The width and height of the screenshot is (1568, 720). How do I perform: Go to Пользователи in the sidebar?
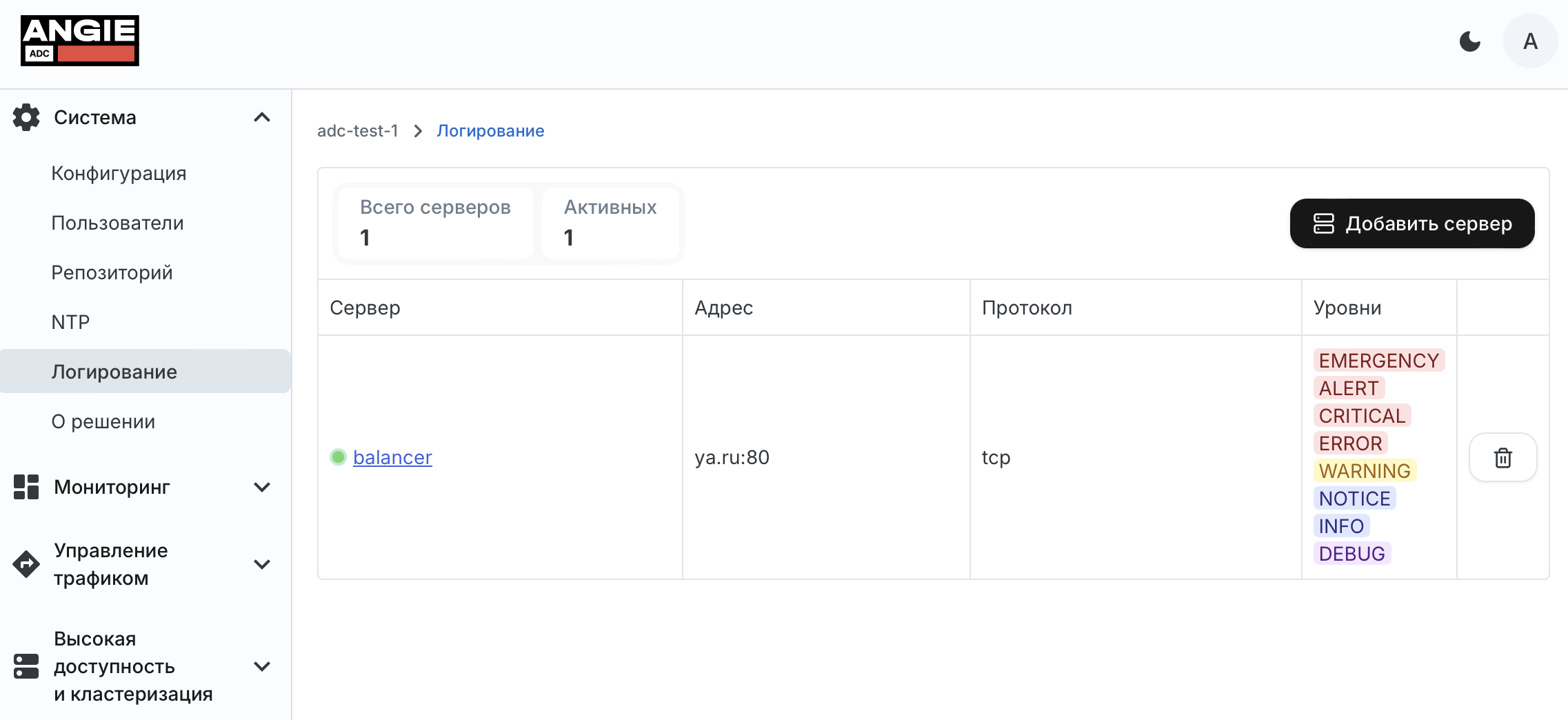coord(117,223)
